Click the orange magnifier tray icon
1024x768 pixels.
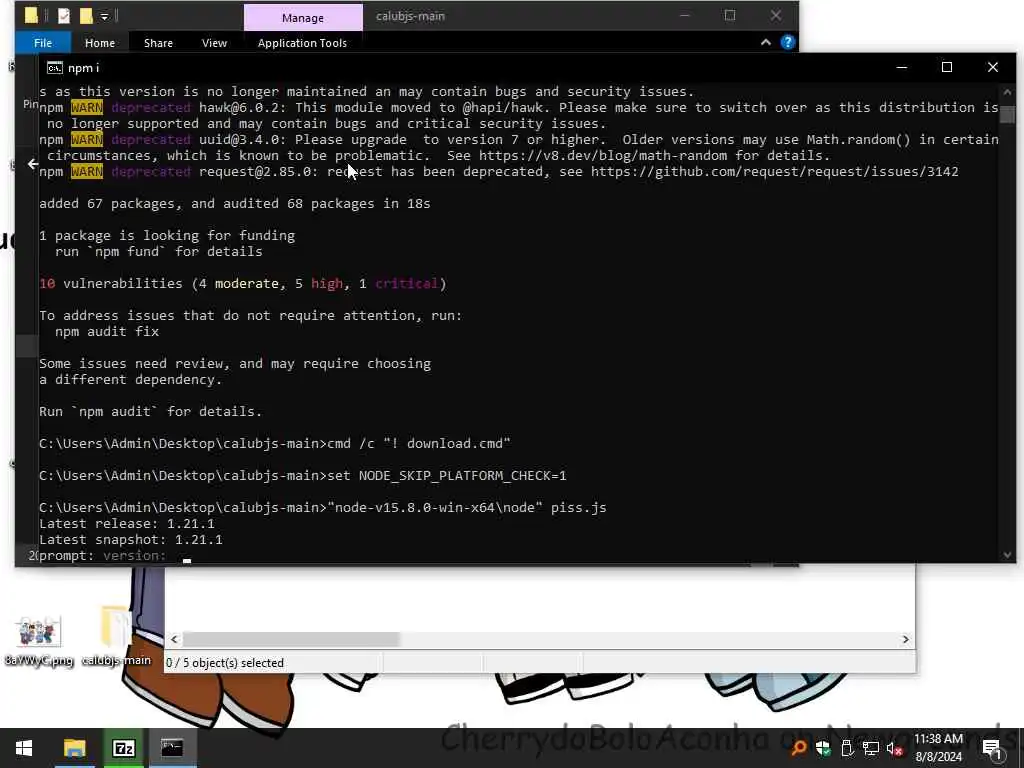799,748
